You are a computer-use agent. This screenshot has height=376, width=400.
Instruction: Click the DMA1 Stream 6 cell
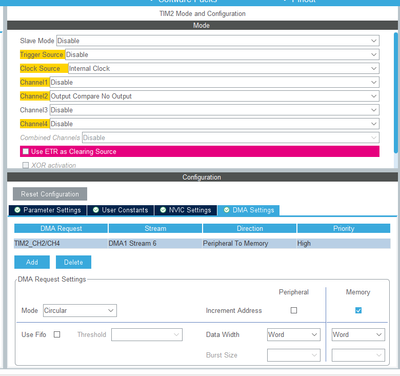tap(155, 243)
